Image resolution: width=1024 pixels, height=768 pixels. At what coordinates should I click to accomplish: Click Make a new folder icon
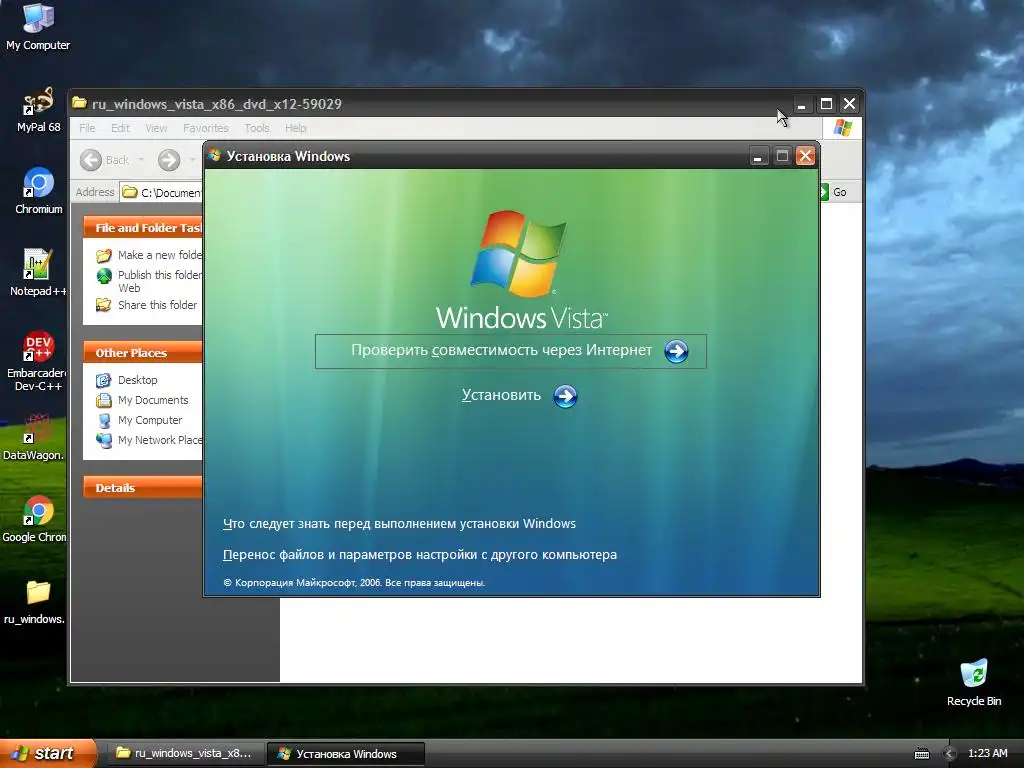tap(104, 255)
